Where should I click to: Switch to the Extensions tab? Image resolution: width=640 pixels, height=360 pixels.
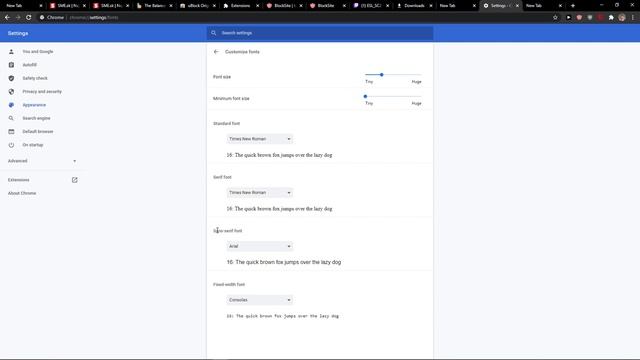240,6
